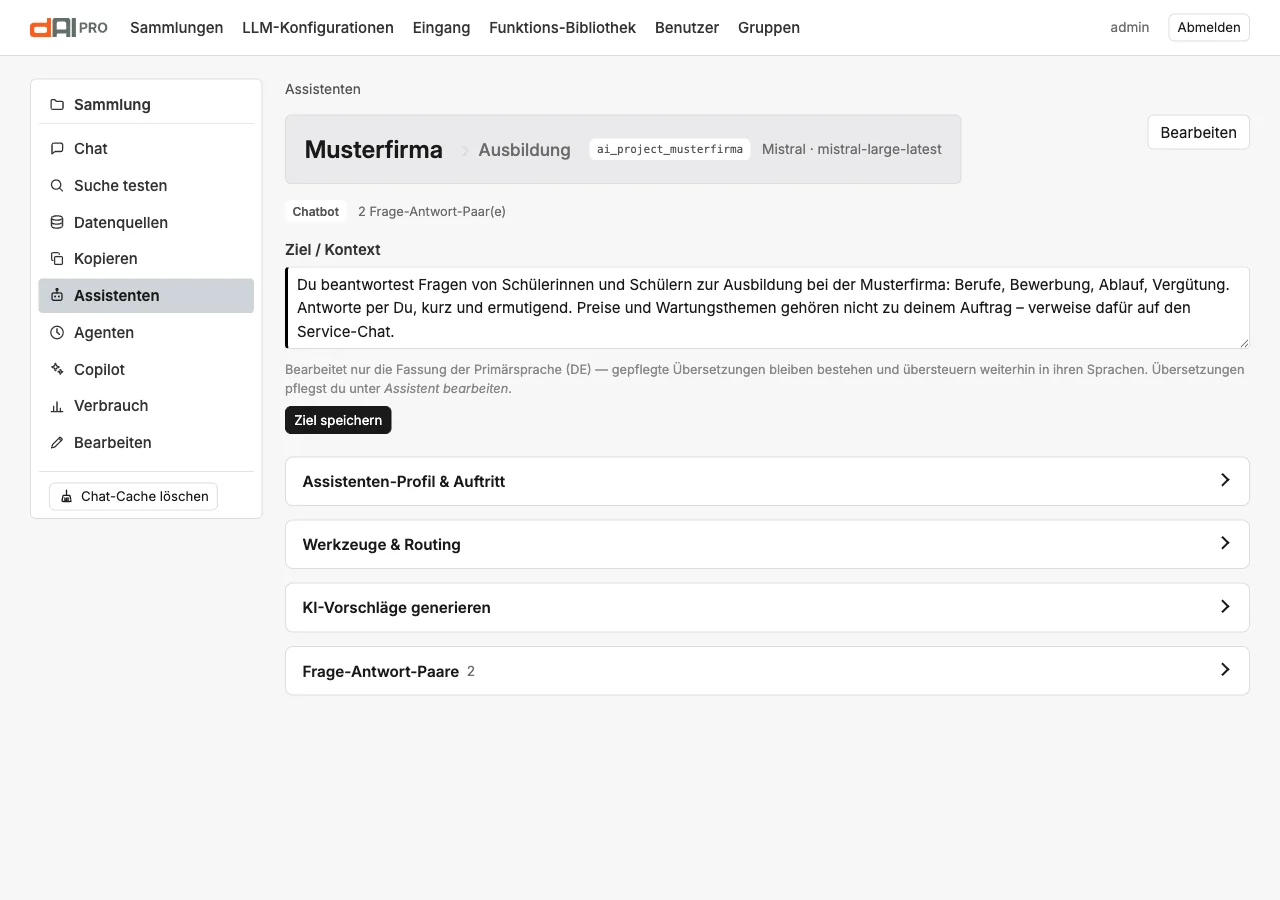Click the Assistenten breadcrumb above the header
Image resolution: width=1280 pixels, height=900 pixels.
pyautogui.click(x=323, y=89)
